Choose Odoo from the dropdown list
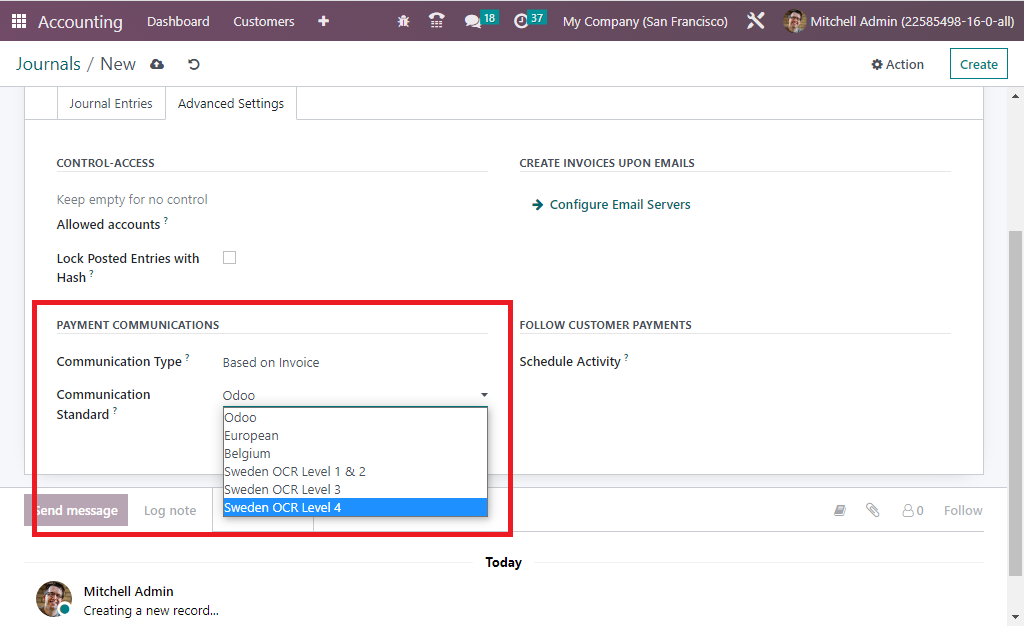The height and width of the screenshot is (626, 1024). pyautogui.click(x=355, y=417)
